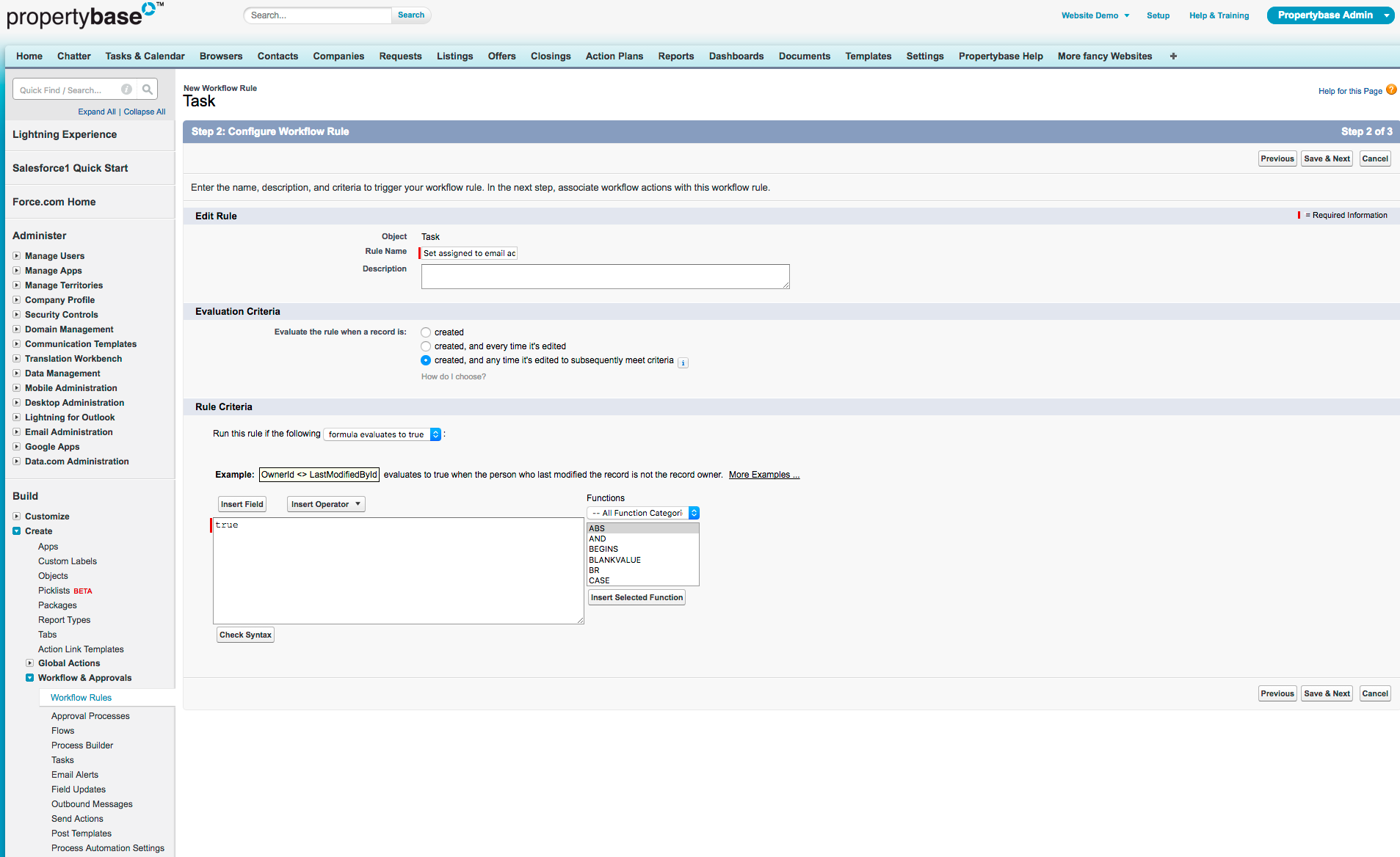Click the header Search button
This screenshot has width=1400, height=857.
411,15
